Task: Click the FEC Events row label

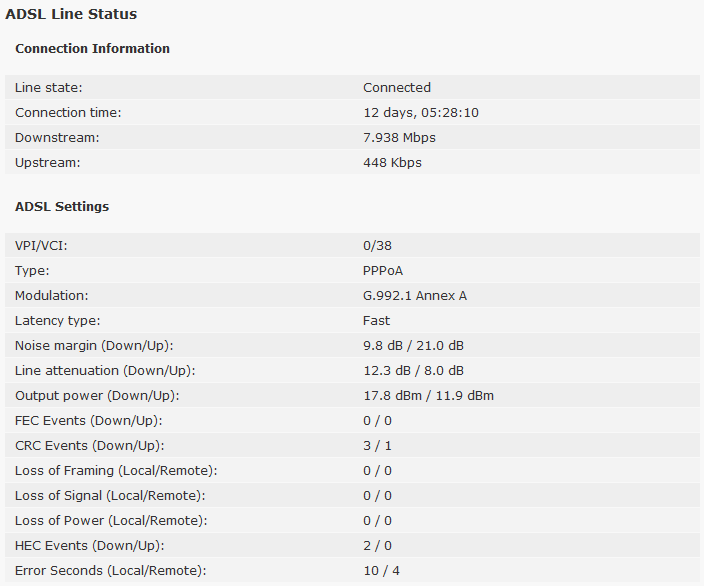Action: 88,421
